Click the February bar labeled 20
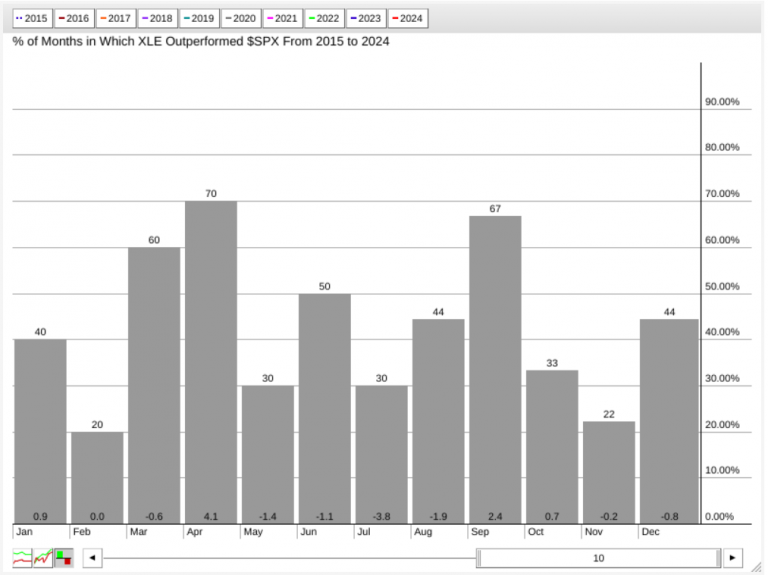Screen dimensions: 768x575 point(97,478)
